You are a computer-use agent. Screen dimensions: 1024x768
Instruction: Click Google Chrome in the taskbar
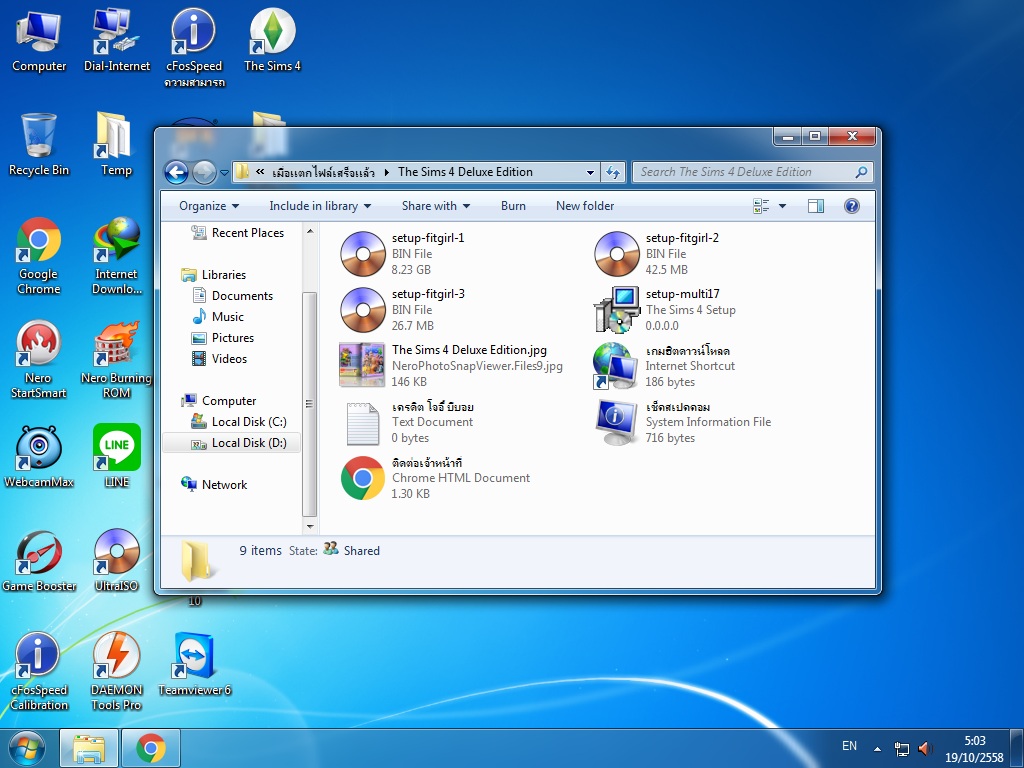(151, 747)
